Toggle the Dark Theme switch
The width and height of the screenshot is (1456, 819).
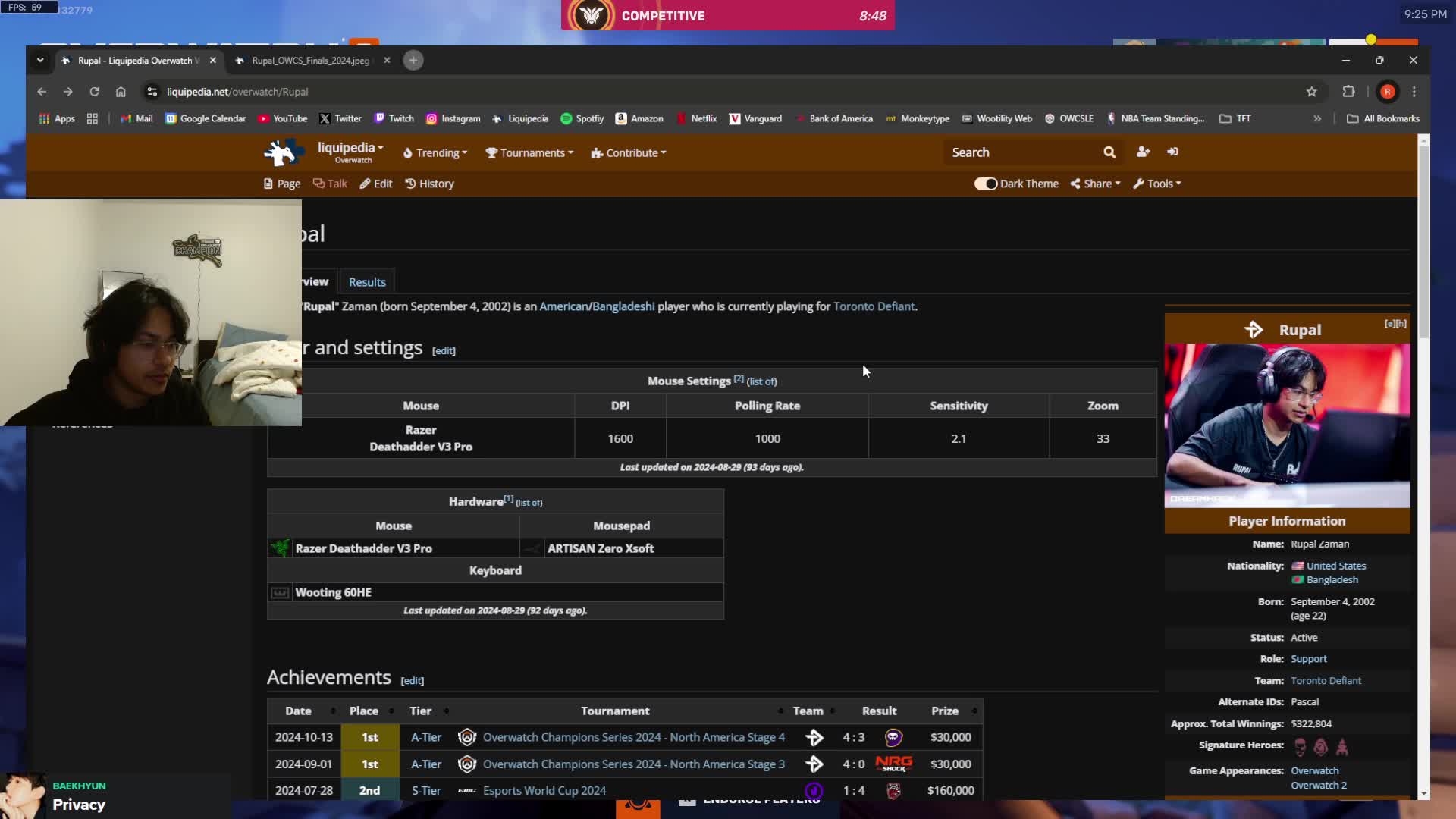[986, 184]
